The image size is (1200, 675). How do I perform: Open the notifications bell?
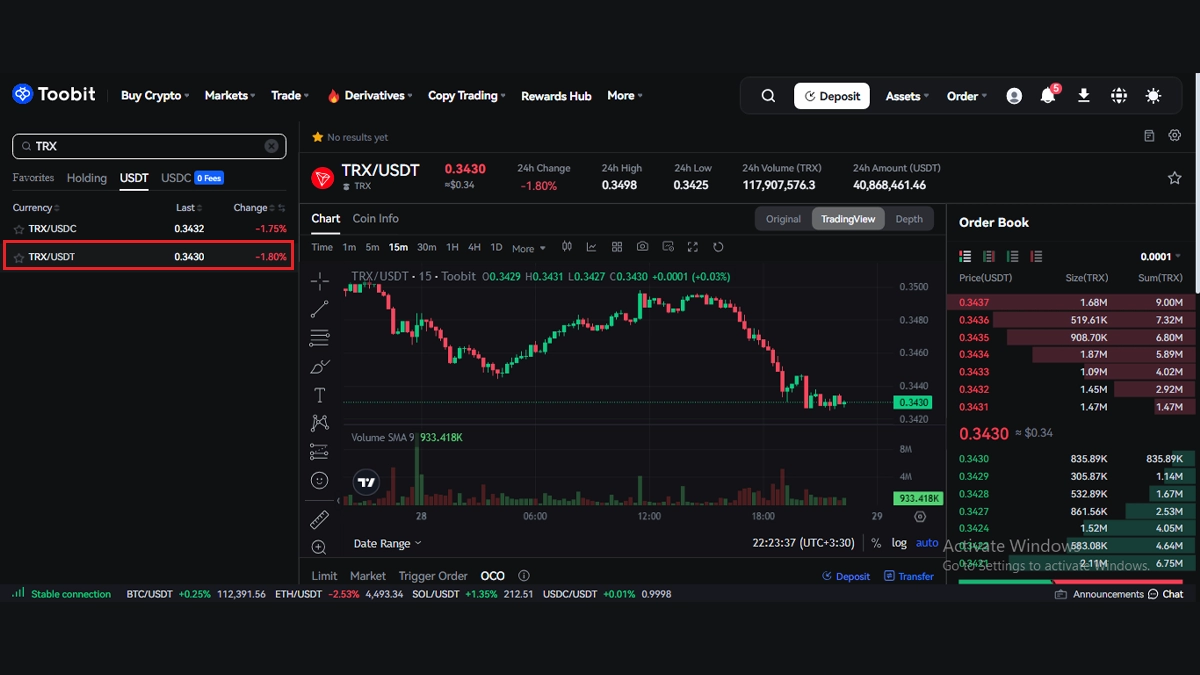(x=1048, y=96)
